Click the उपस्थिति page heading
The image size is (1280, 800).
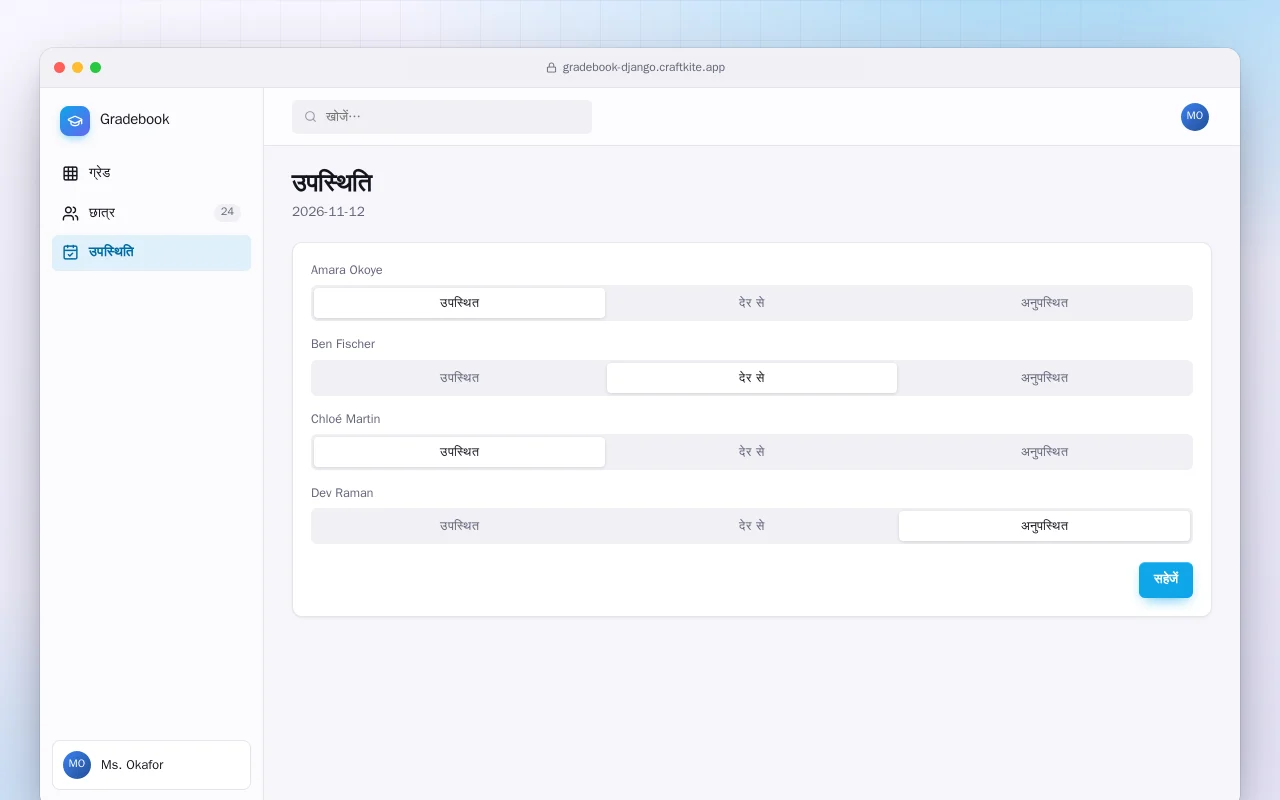[332, 183]
